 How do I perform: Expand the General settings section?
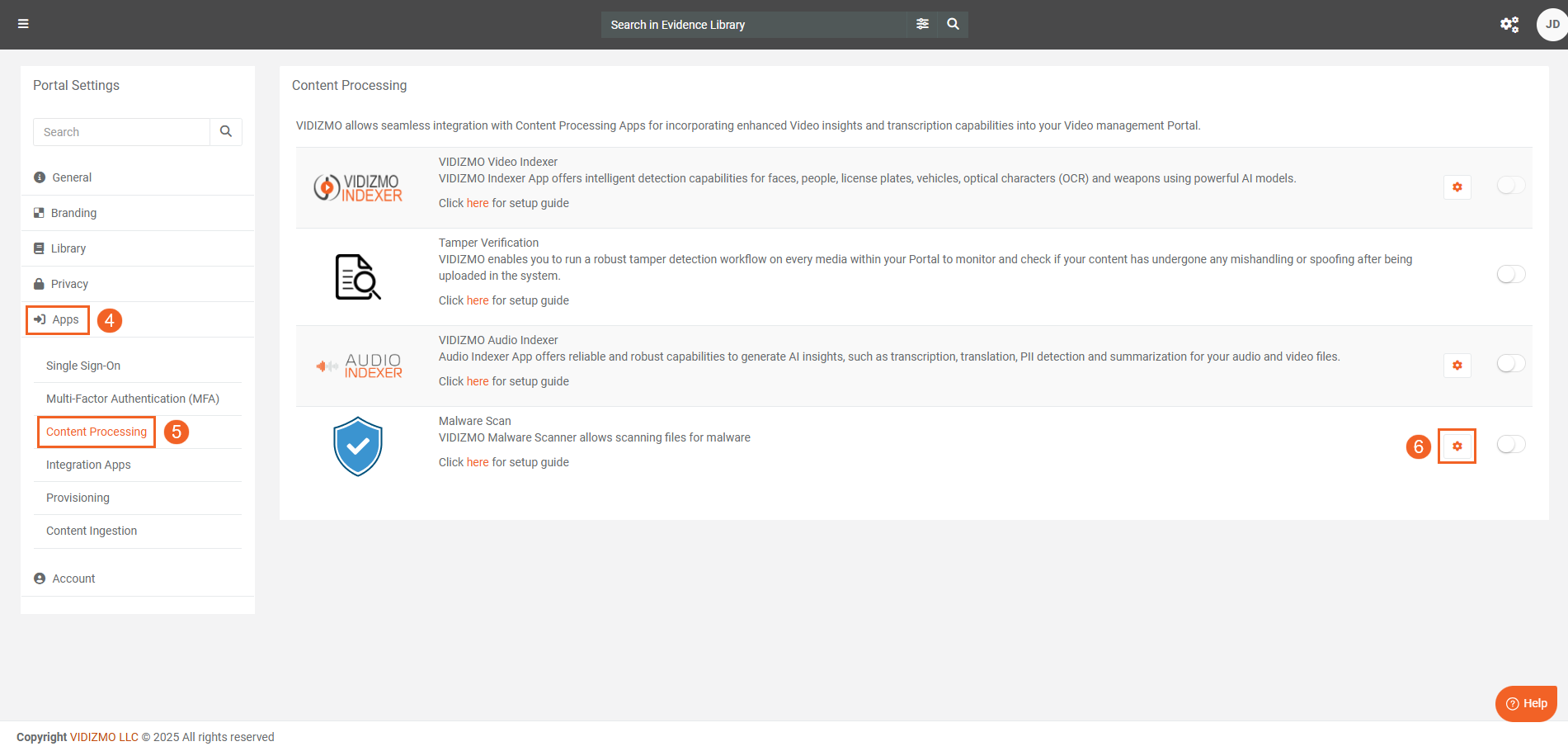pyautogui.click(x=72, y=177)
